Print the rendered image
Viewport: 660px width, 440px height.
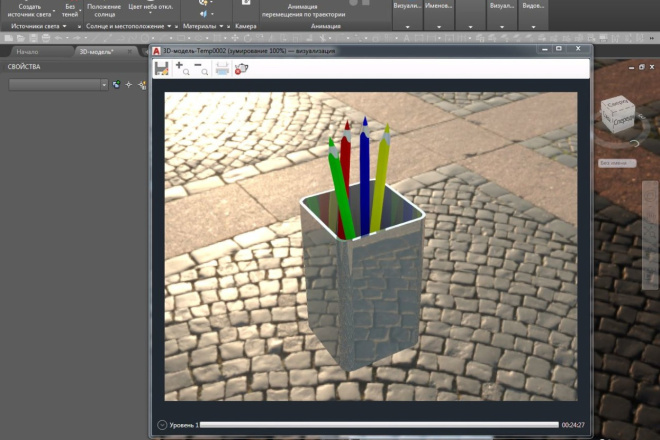(222, 68)
